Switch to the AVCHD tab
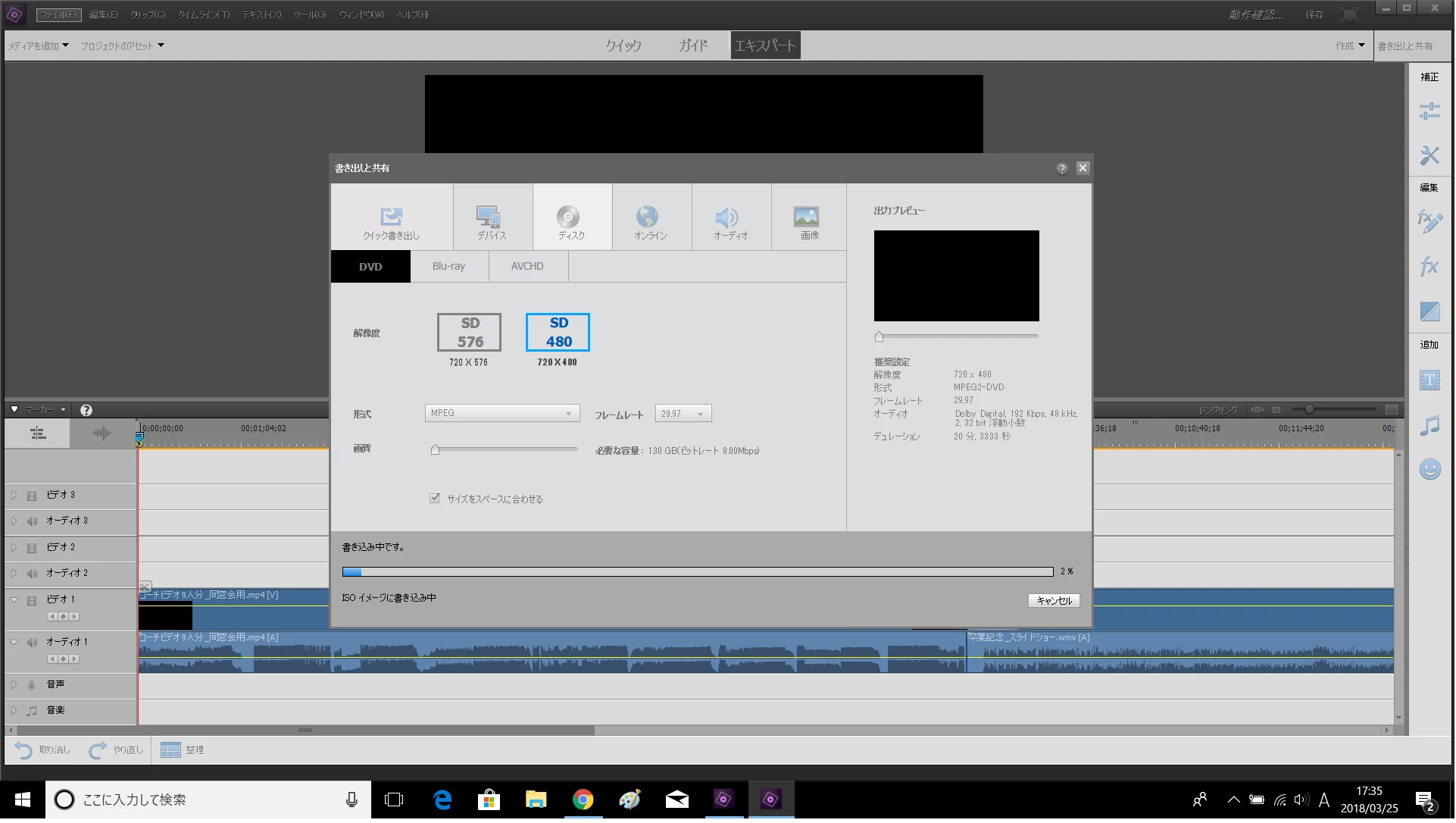This screenshot has width=1456, height=823. pos(527,267)
